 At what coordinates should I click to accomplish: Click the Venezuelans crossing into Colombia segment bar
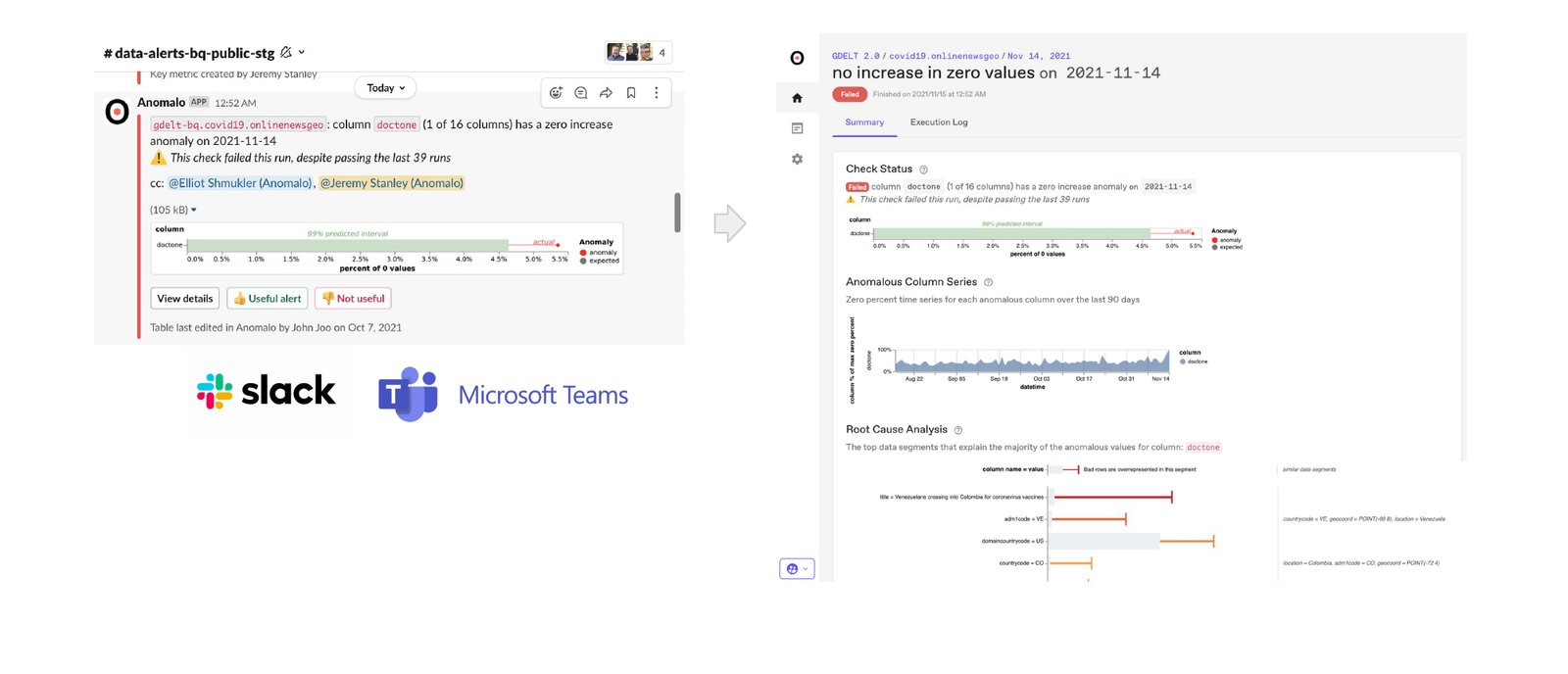1112,498
